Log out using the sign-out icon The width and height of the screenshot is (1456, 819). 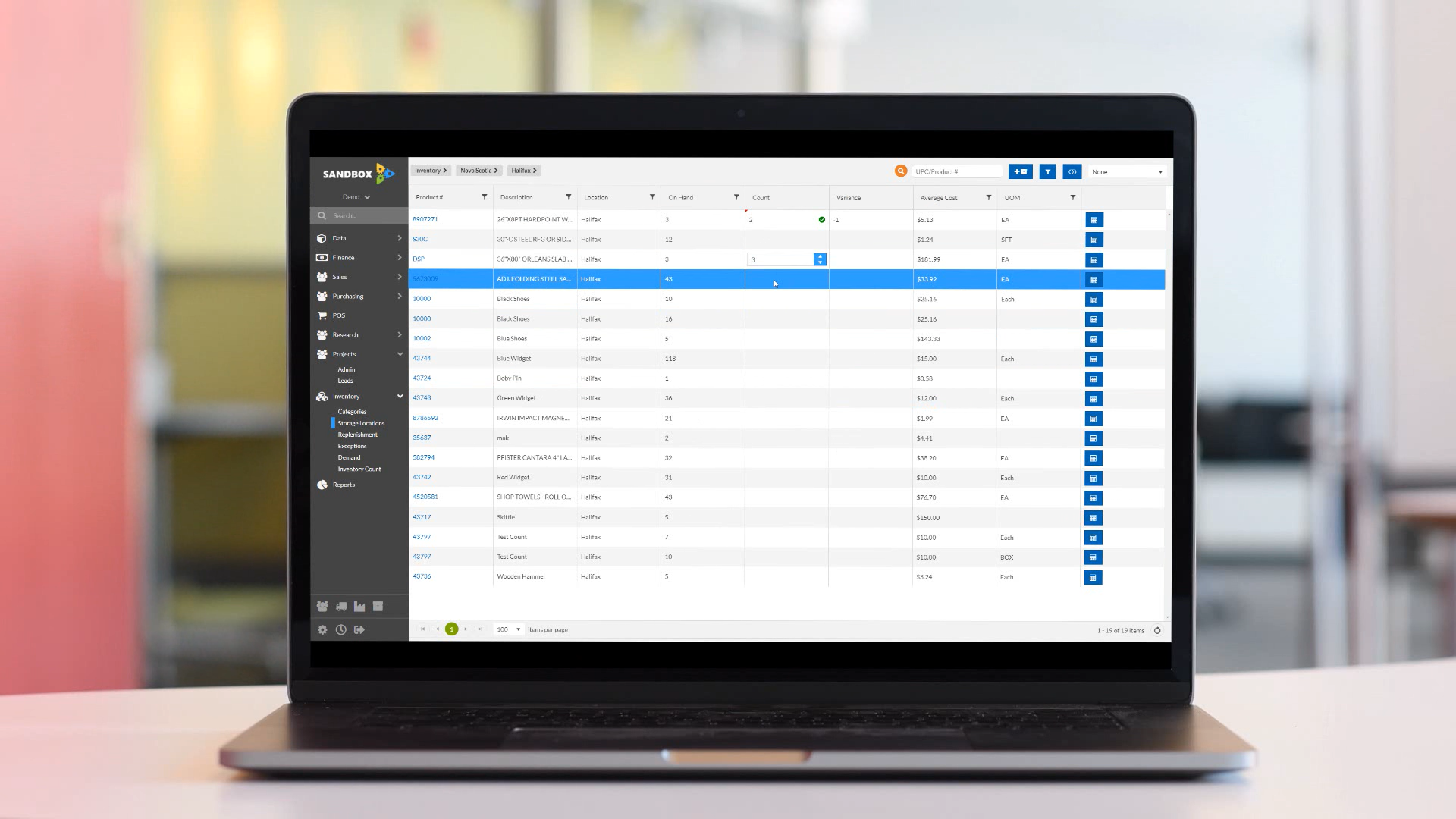click(x=359, y=629)
